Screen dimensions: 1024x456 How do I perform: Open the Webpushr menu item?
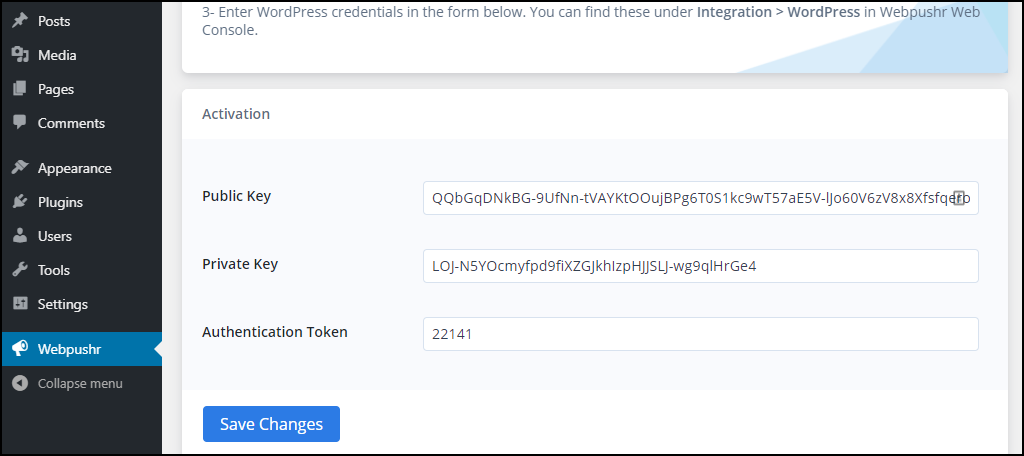pyautogui.click(x=69, y=349)
